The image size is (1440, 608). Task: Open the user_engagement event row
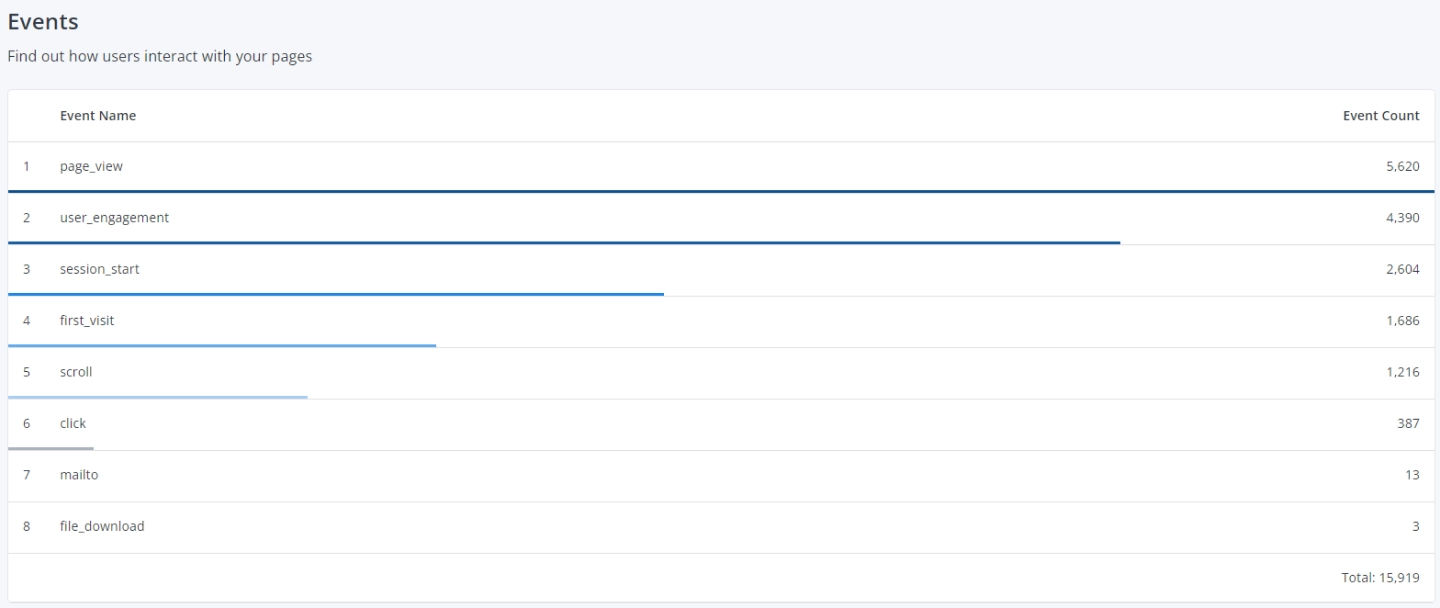[x=114, y=218]
